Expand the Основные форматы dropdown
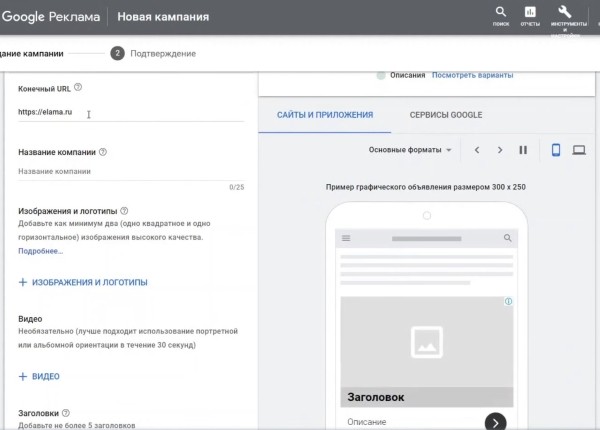 [410, 150]
